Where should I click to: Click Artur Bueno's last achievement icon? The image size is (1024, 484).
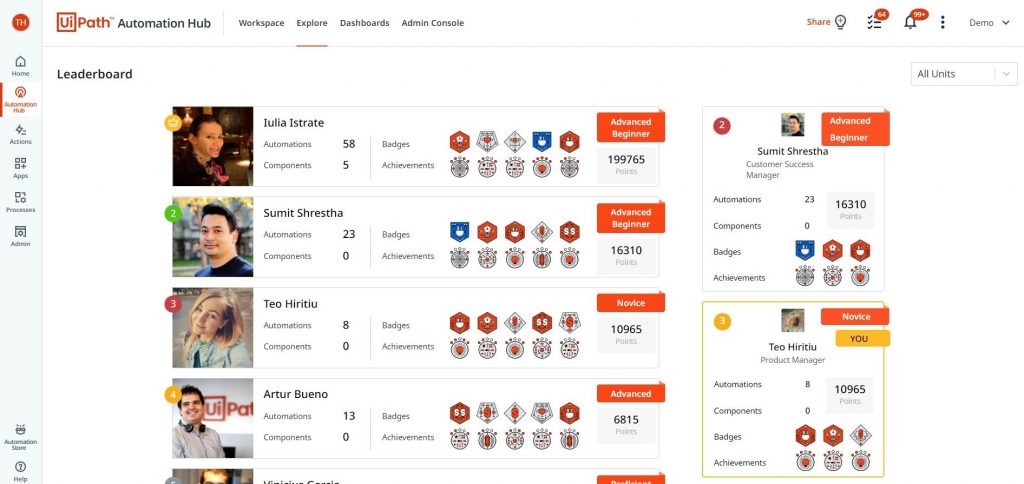[569, 438]
